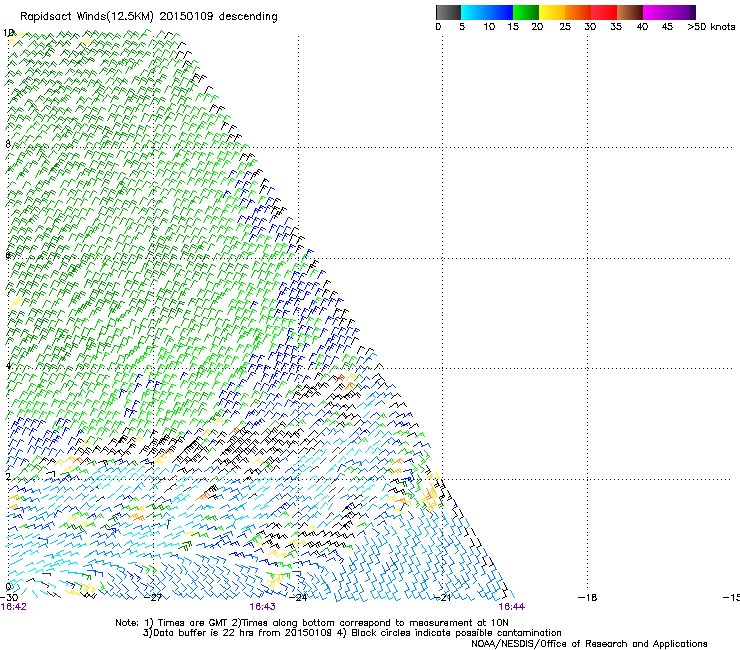Click the 'Times are GMT' note line
740x650 pixels.
pos(312,623)
